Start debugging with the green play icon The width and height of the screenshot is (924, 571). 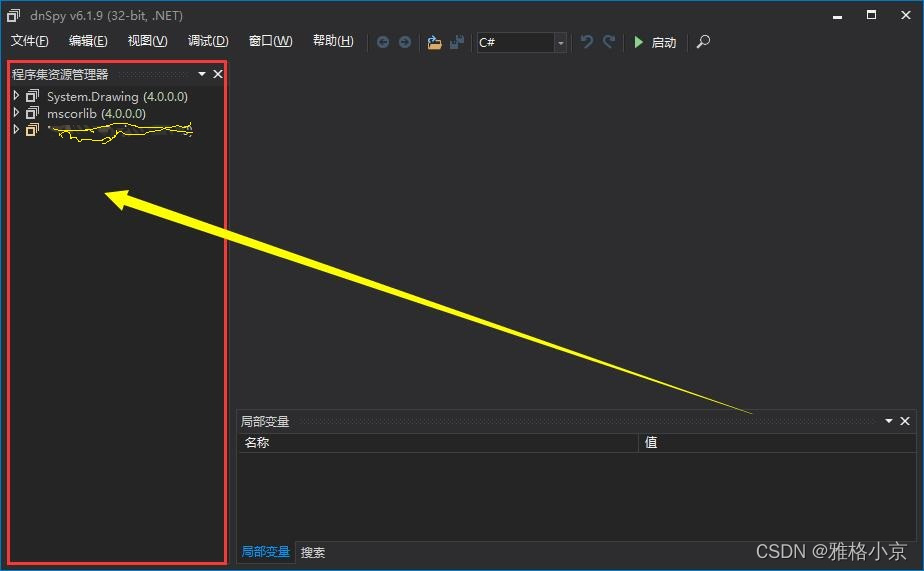(639, 42)
